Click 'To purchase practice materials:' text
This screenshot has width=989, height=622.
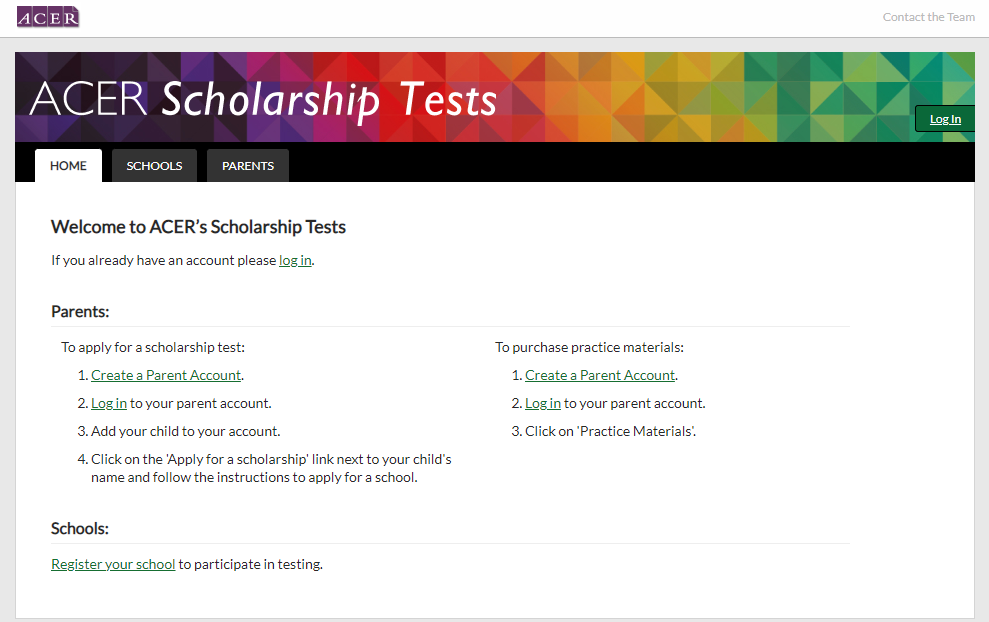tap(589, 348)
